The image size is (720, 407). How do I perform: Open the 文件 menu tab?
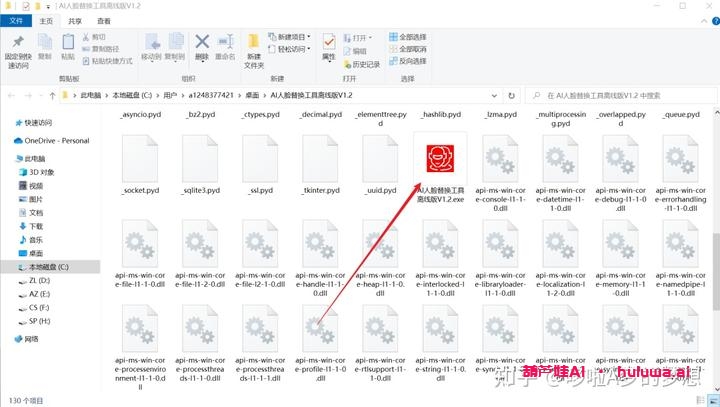(x=17, y=20)
